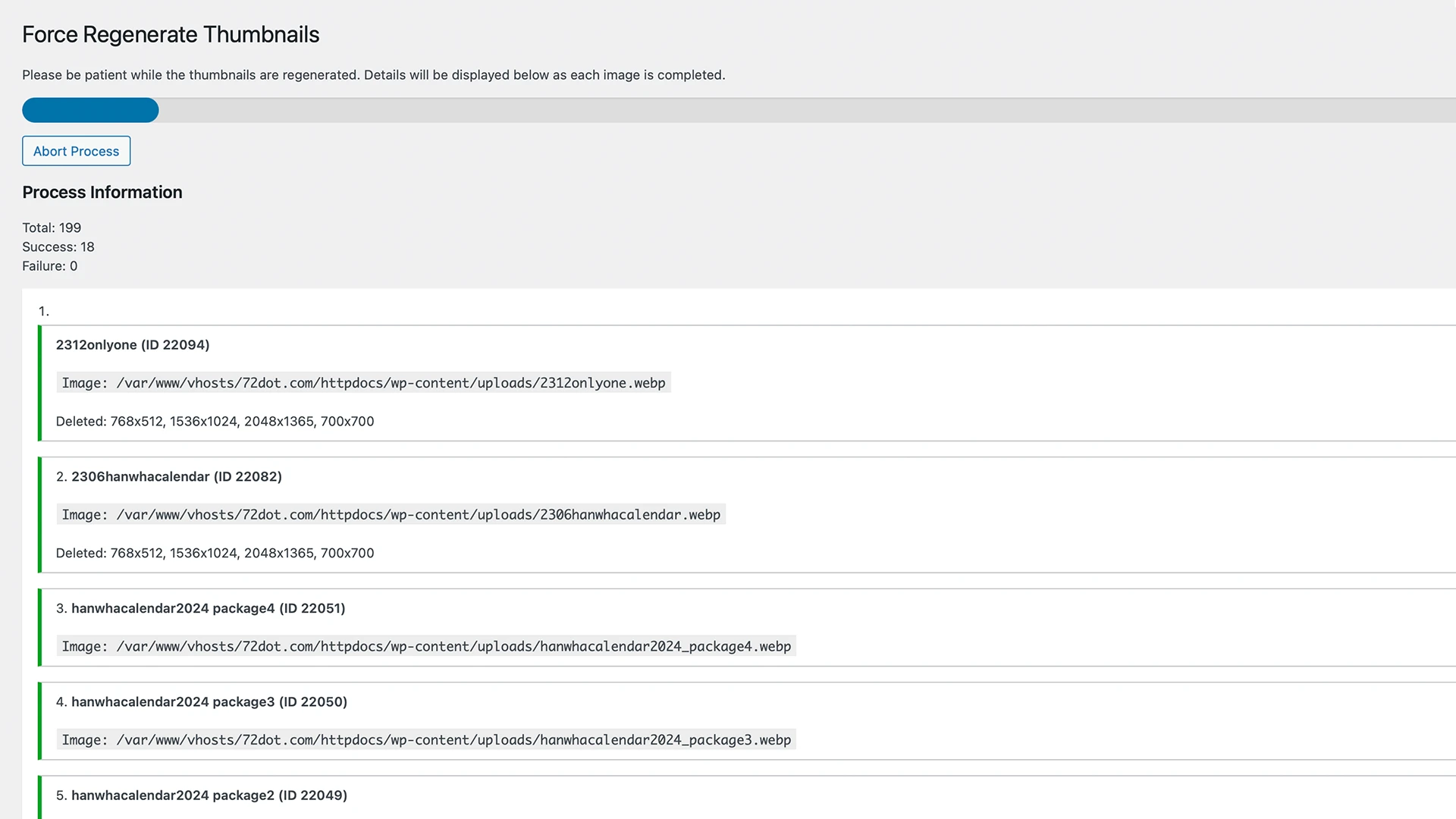The width and height of the screenshot is (1456, 819).
Task: Click the hanwhacalendar2024_package3.webp path
Action: [426, 740]
